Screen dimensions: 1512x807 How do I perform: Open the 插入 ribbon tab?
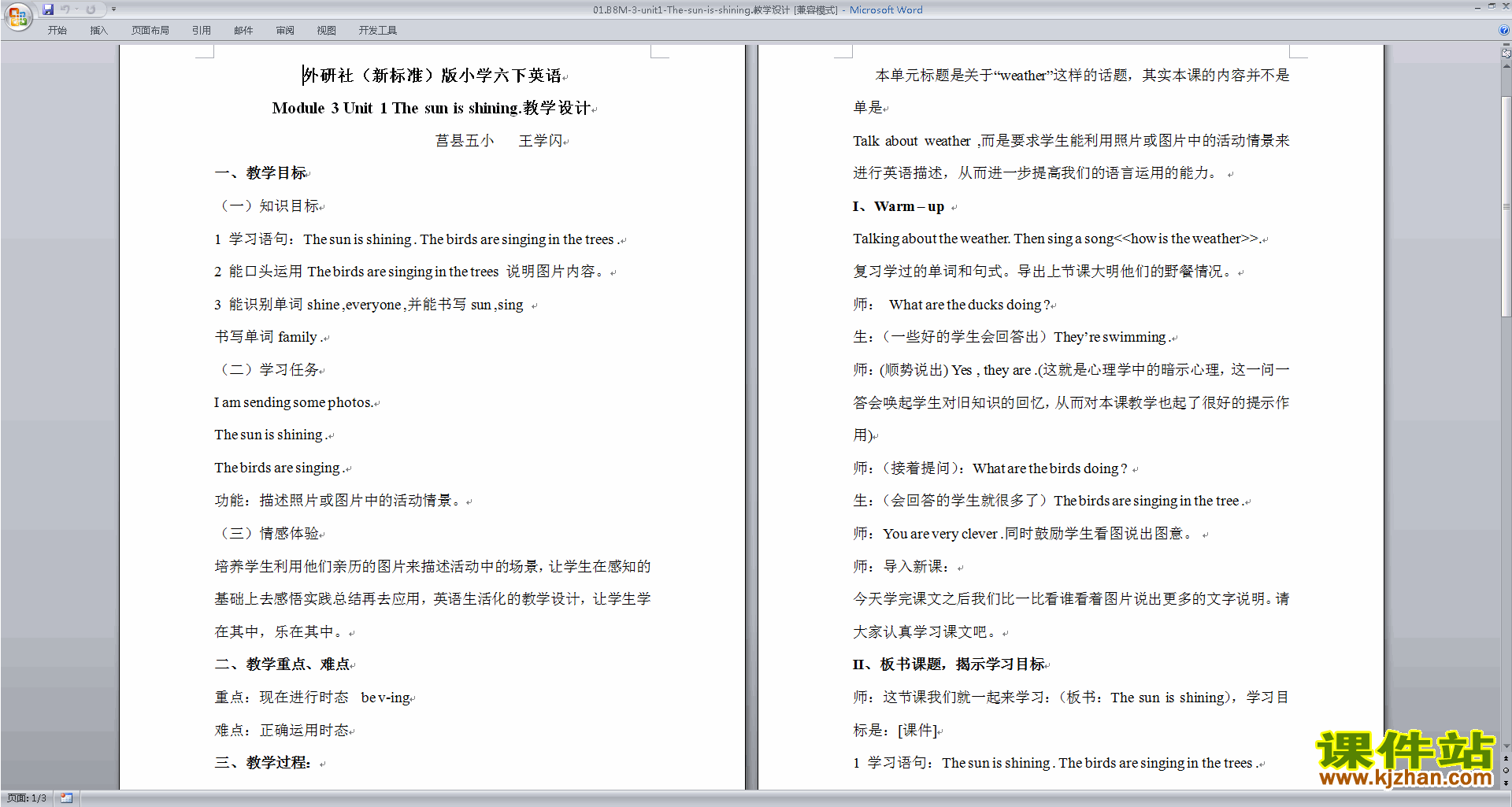(98, 30)
